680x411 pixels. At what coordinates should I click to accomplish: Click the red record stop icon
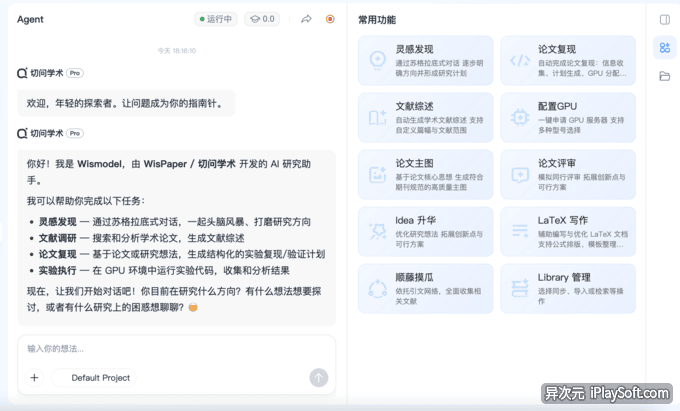coord(330,19)
